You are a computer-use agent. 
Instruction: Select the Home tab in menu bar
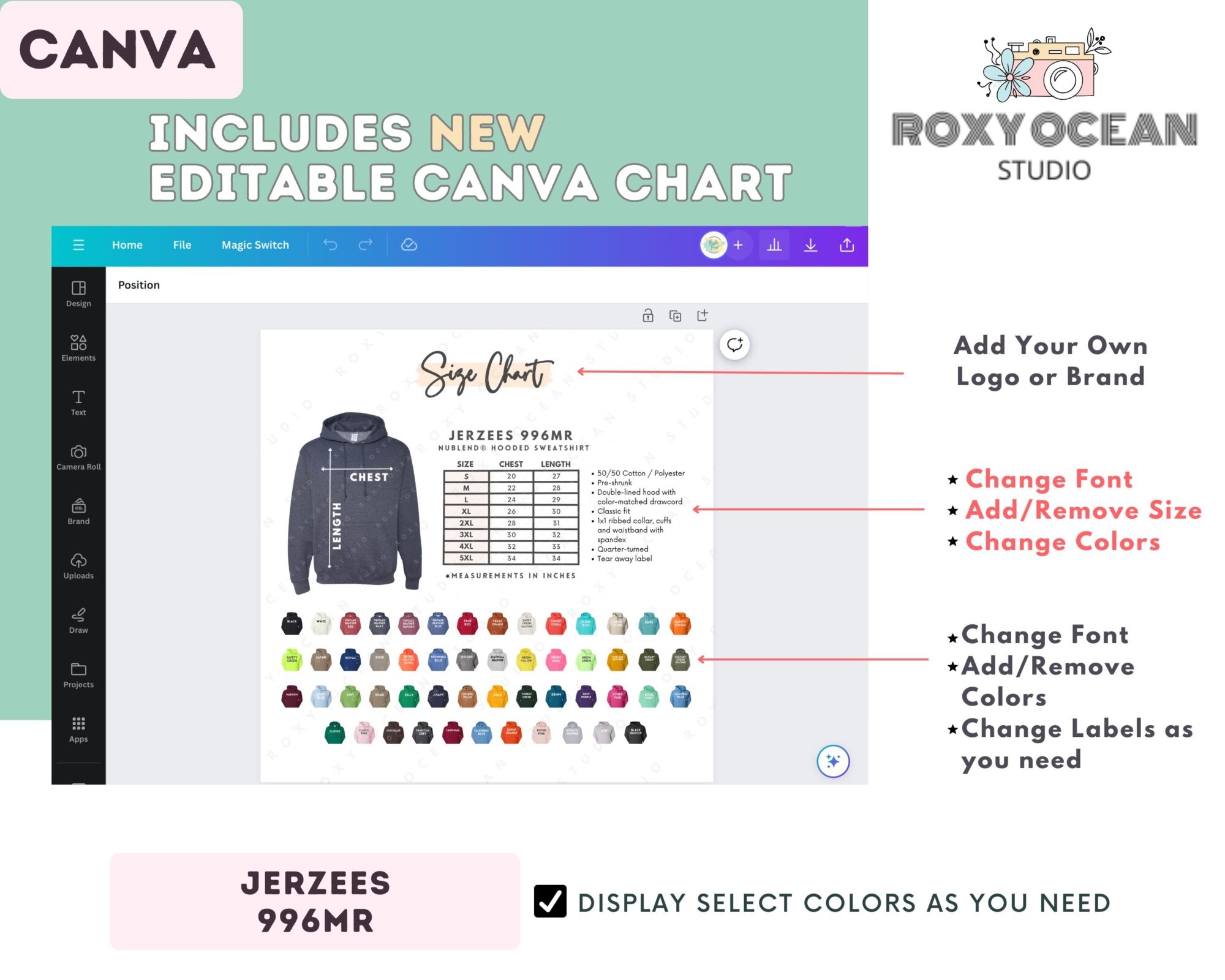click(x=127, y=245)
